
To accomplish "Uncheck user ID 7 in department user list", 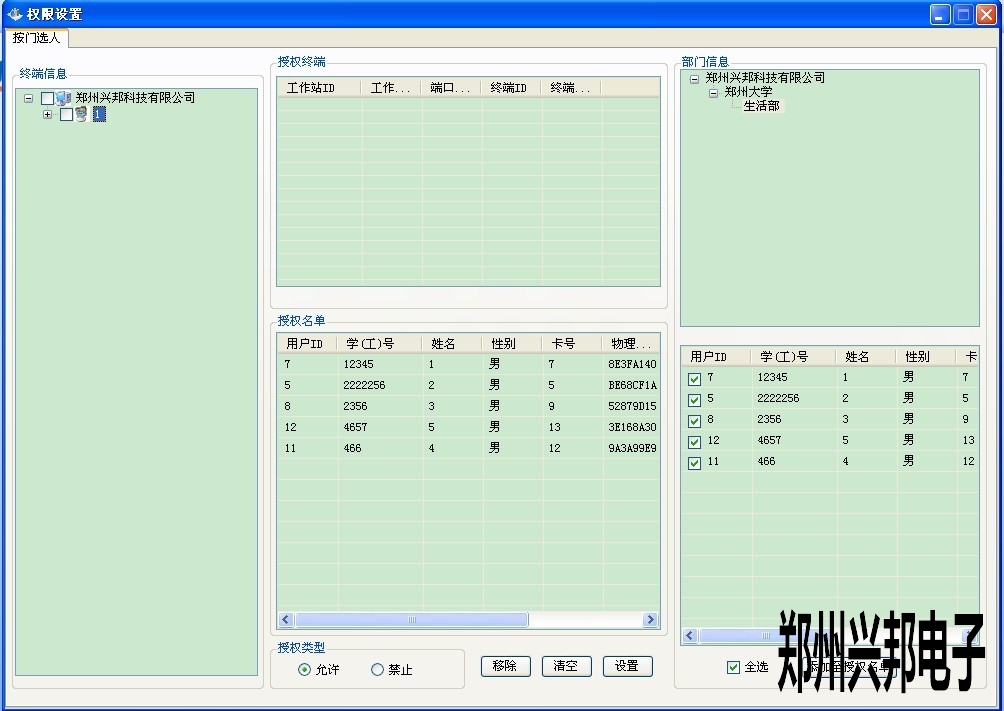I will pos(694,379).
